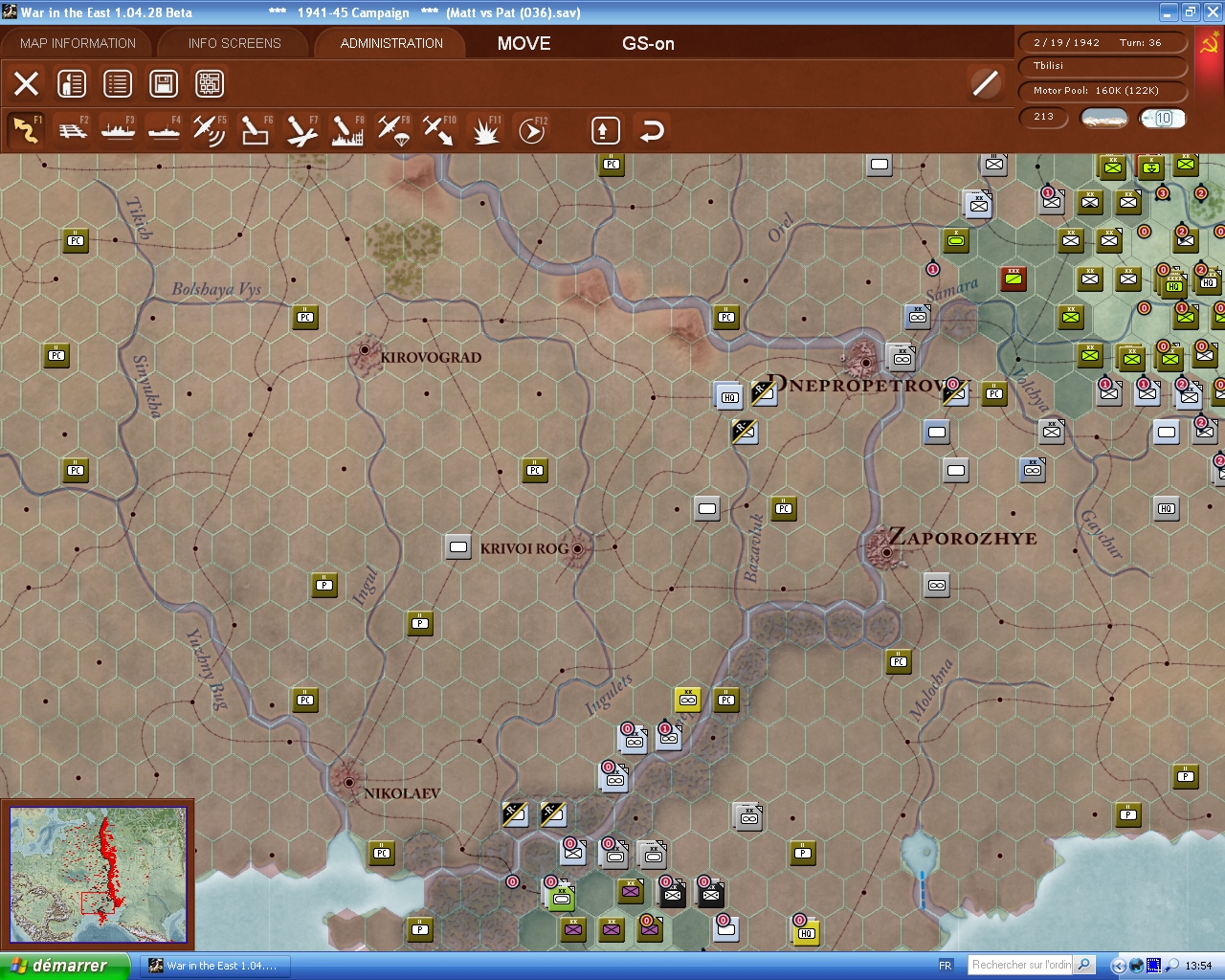The width and height of the screenshot is (1225, 980).
Task: Click the Nikolaev city hex
Action: [348, 780]
